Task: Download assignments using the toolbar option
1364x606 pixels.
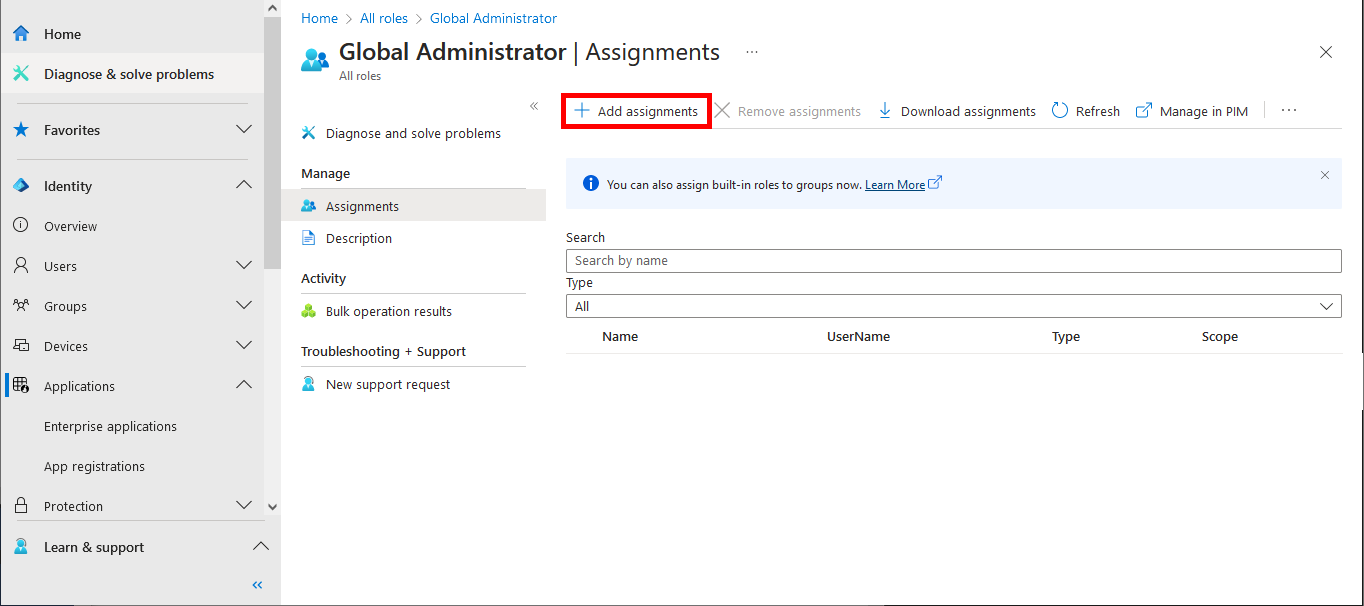Action: 955,110
